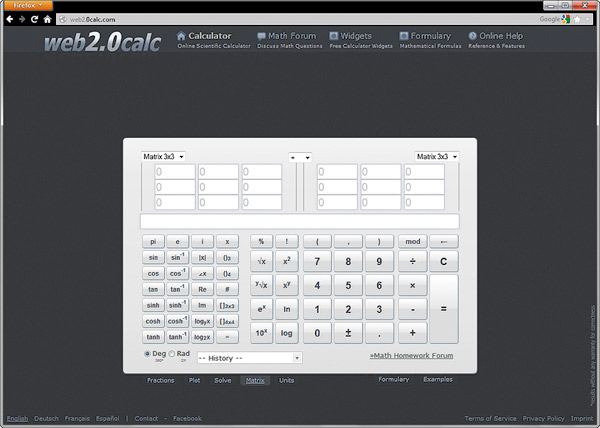Open the Math Homework Forum link
This screenshot has height=428, width=600.
pos(411,355)
